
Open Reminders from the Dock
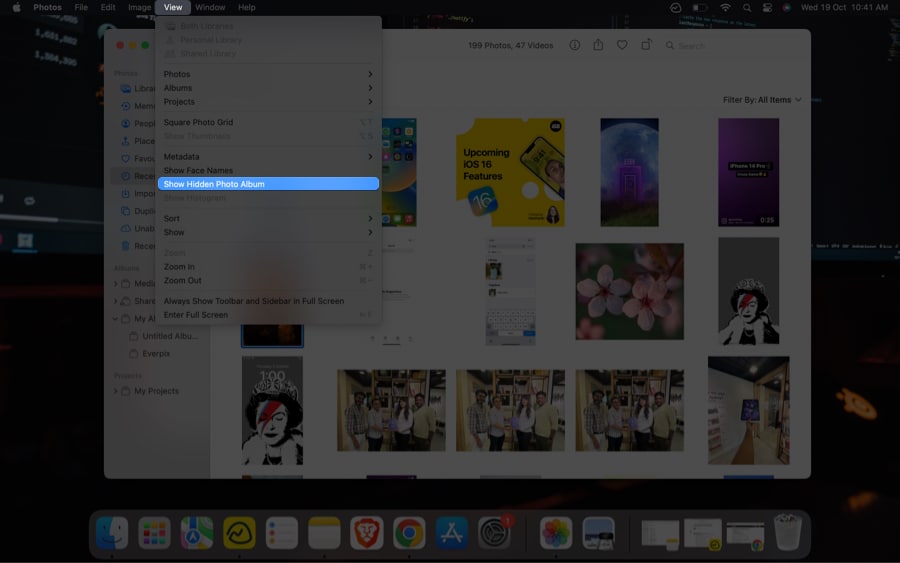[x=281, y=533]
